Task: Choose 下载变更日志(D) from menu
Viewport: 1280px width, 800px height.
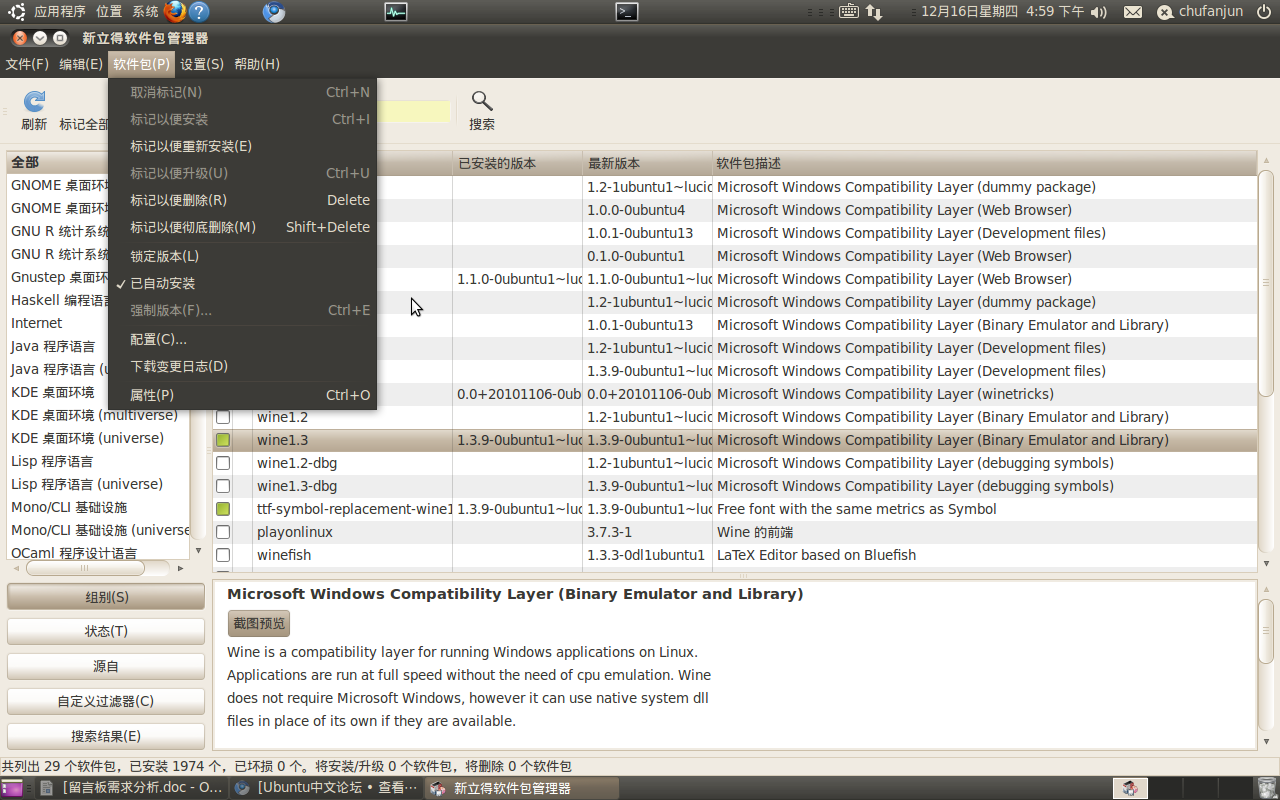Action: pyautogui.click(x=242, y=366)
